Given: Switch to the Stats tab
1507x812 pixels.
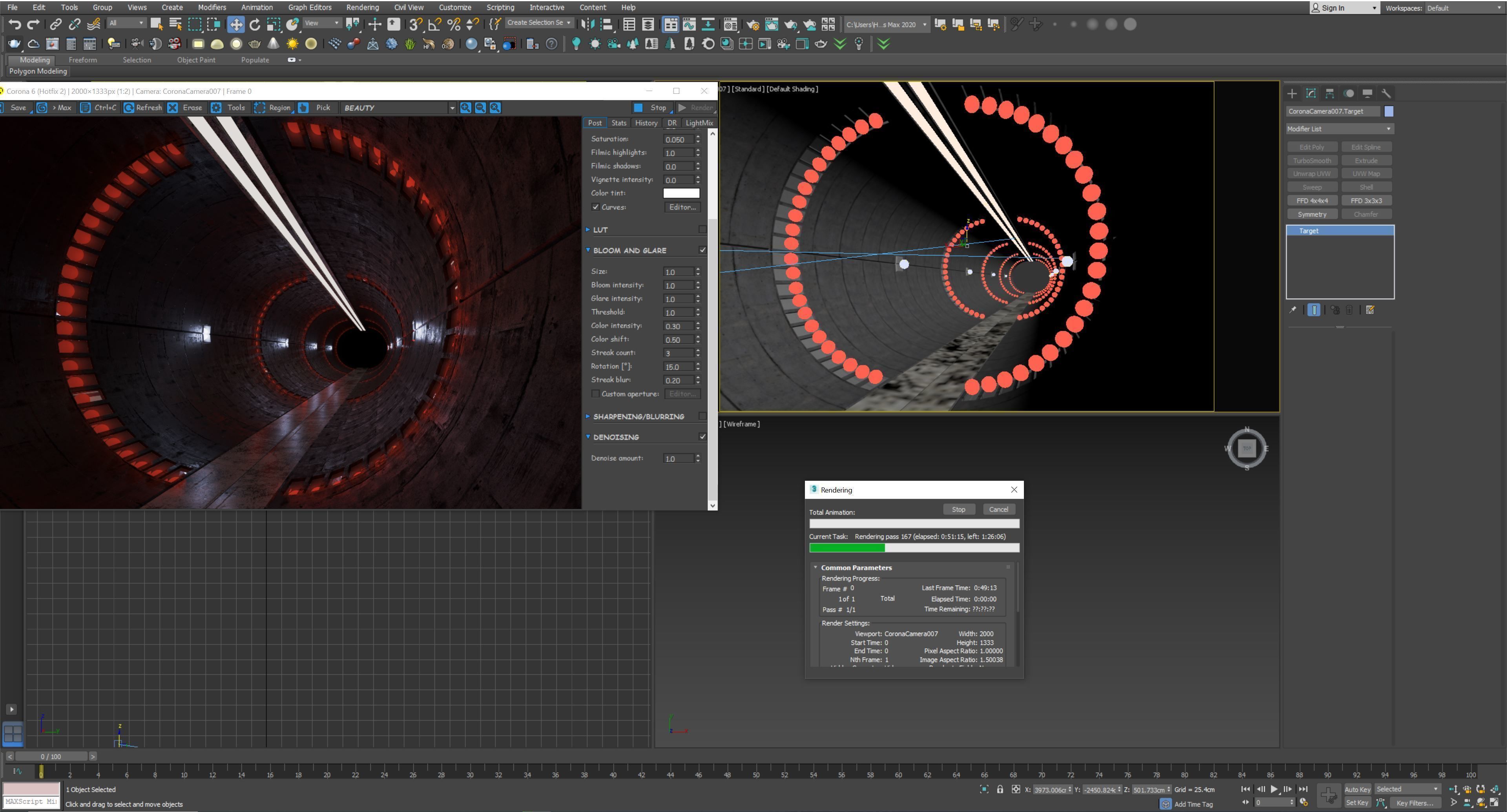Looking at the screenshot, I should (x=618, y=123).
